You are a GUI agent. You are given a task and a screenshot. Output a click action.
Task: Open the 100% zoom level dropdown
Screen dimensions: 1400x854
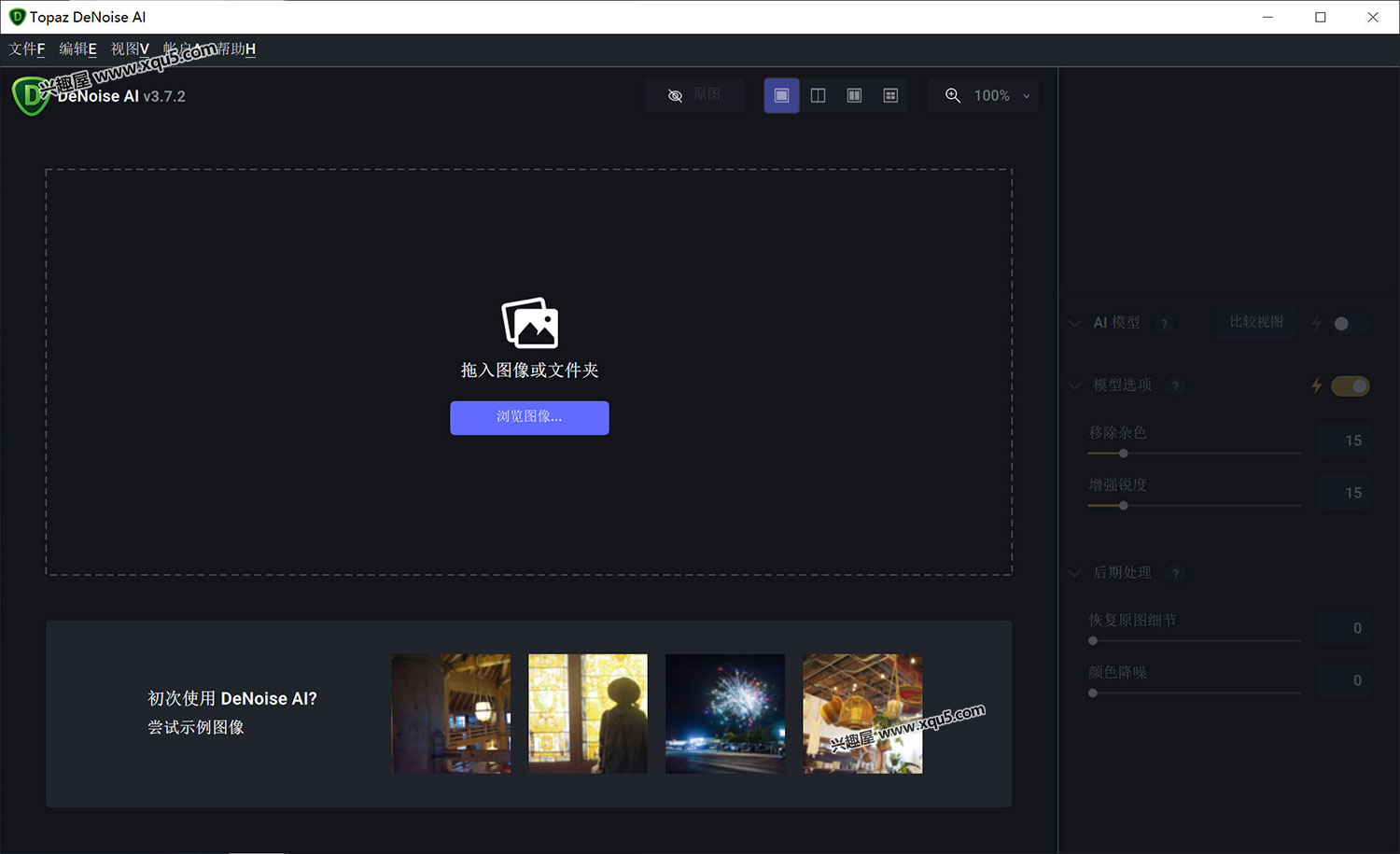(1026, 96)
